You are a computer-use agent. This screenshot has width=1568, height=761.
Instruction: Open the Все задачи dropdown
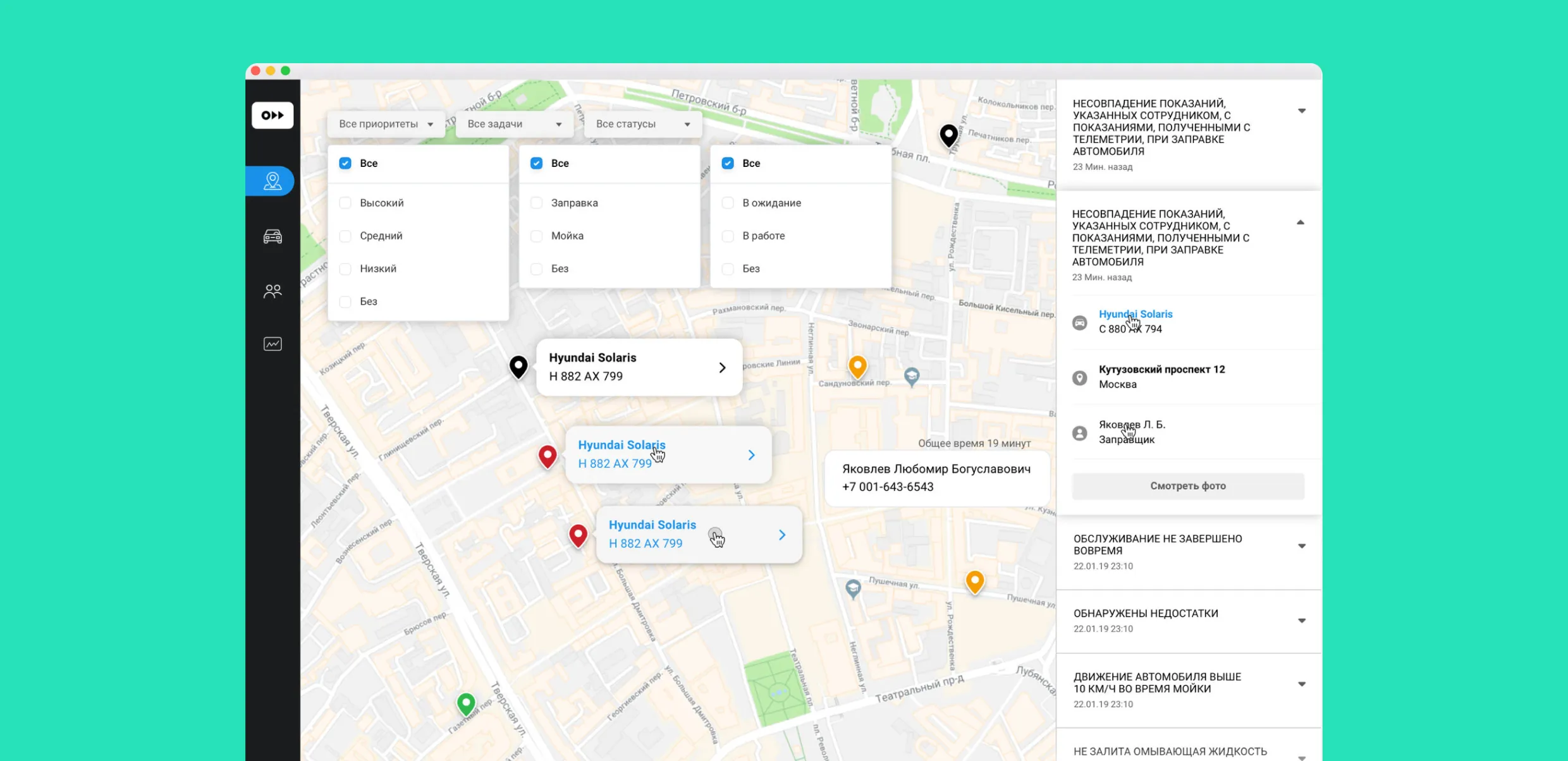pos(514,124)
